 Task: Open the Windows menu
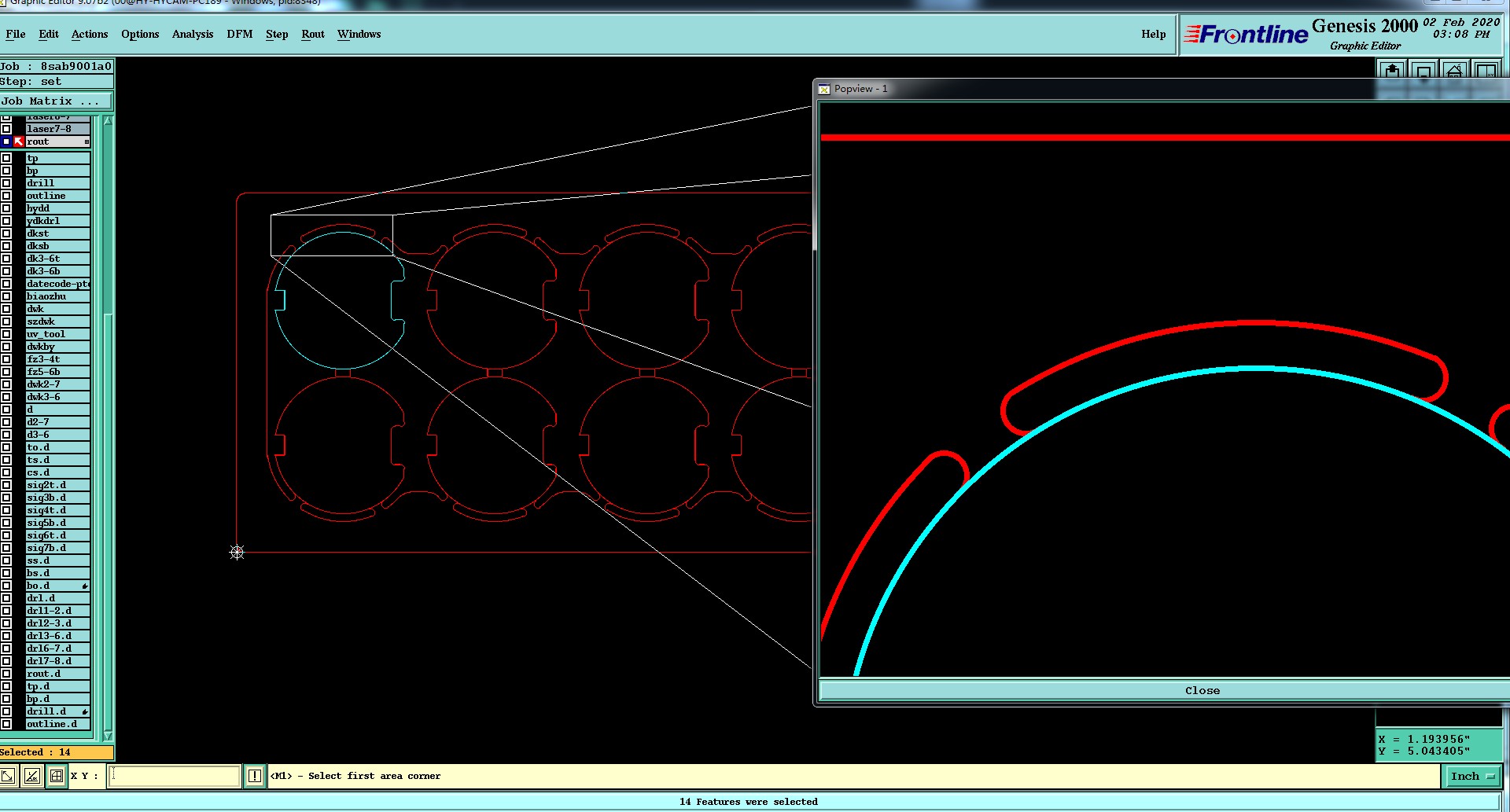point(359,34)
